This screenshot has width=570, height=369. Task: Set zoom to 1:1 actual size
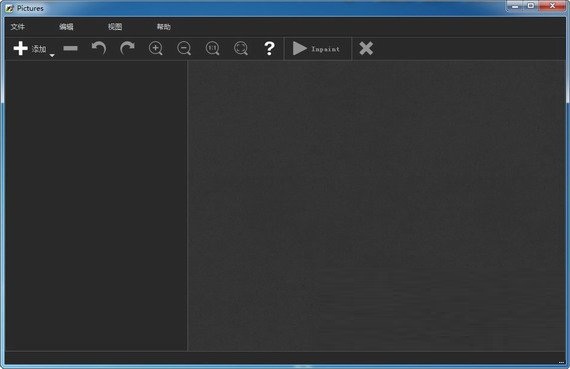coord(212,48)
